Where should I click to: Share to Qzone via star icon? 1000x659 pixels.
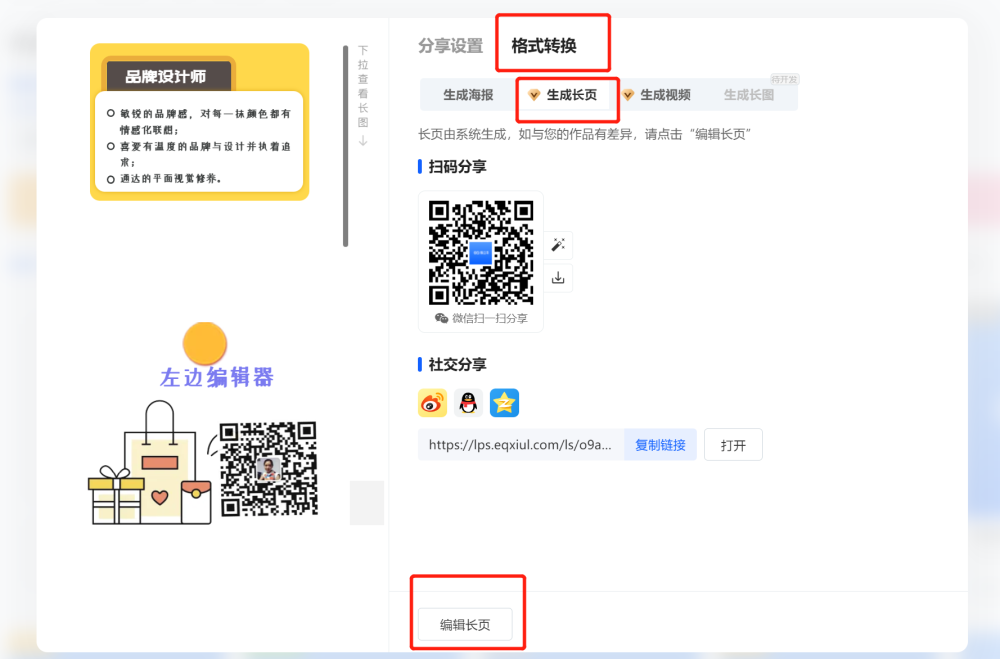[504, 403]
